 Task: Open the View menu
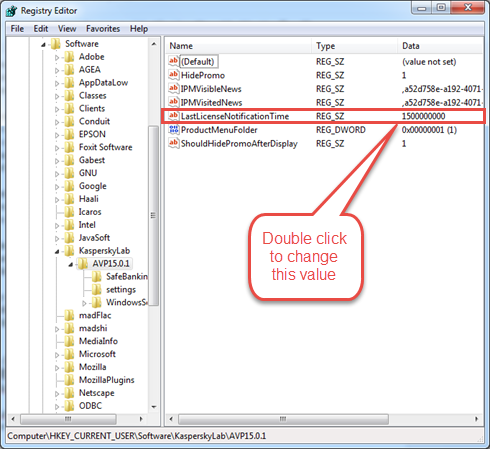click(x=67, y=29)
